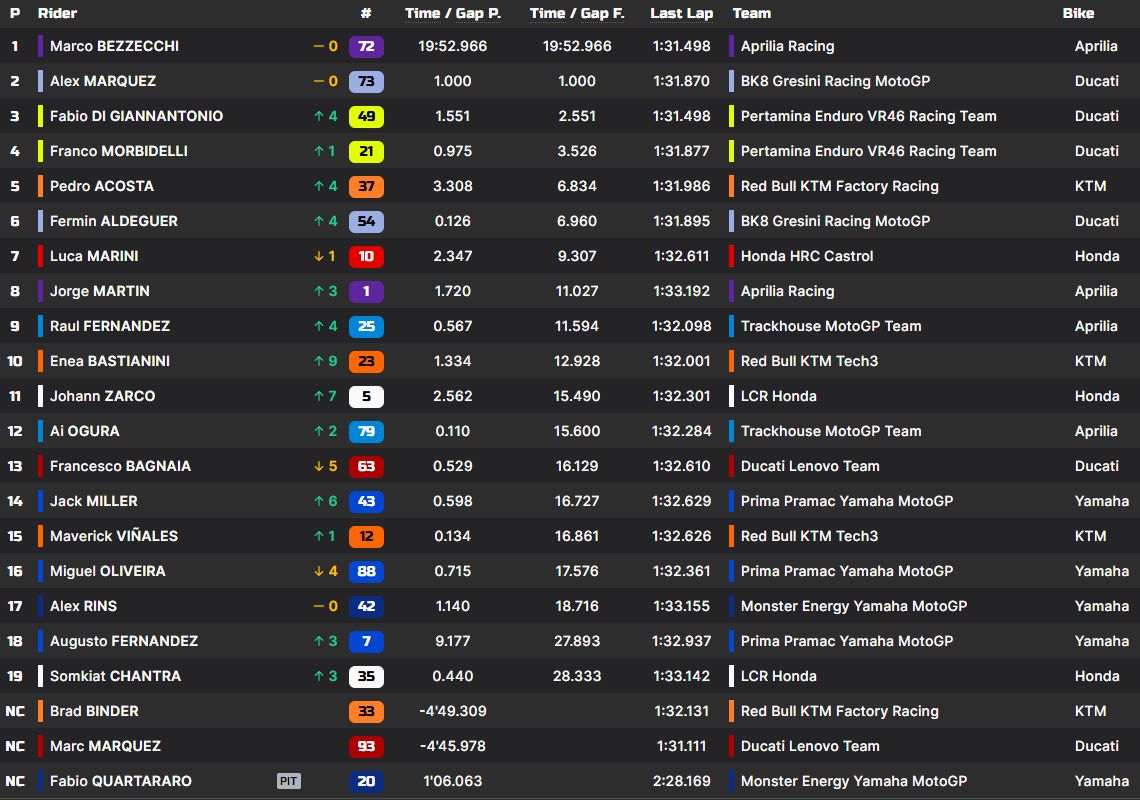Click Marc Marquez's last lap 1:31.111
The height and width of the screenshot is (800, 1140).
tap(681, 746)
